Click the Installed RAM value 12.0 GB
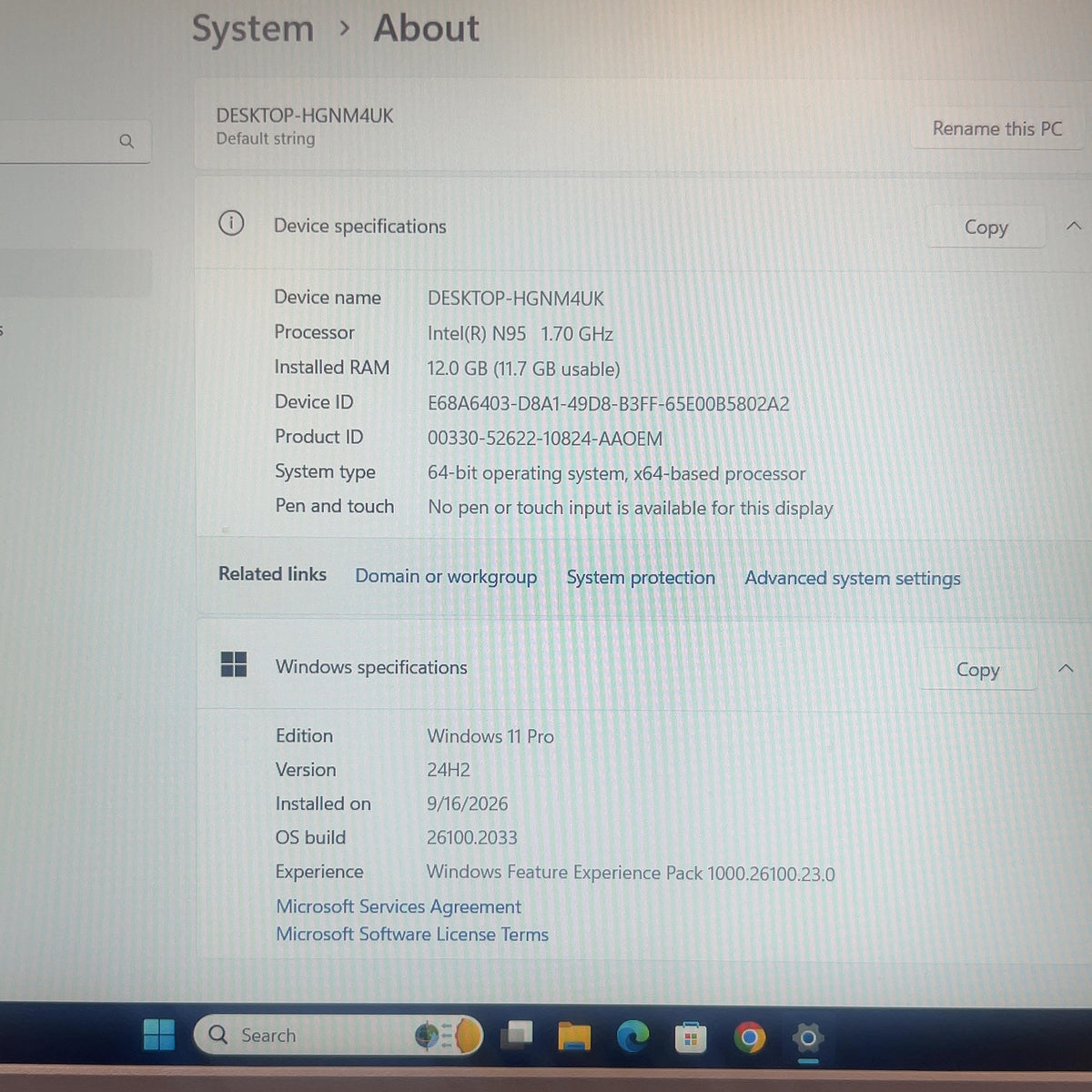The image size is (1092, 1092). pyautogui.click(x=523, y=369)
